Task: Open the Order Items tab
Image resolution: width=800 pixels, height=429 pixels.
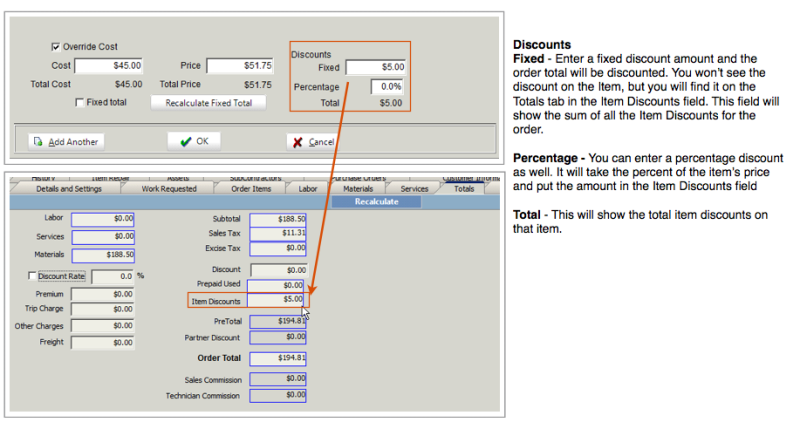Action: coord(251,189)
